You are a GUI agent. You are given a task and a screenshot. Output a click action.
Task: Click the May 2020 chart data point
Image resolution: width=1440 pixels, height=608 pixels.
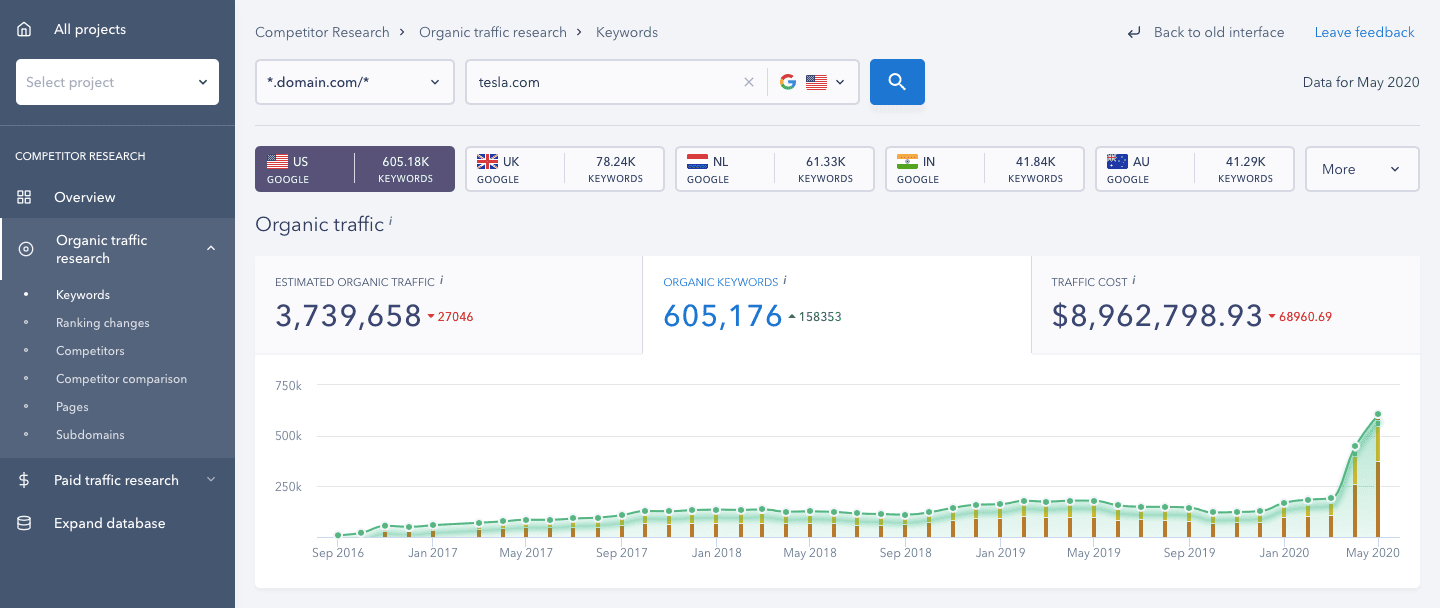1378,414
